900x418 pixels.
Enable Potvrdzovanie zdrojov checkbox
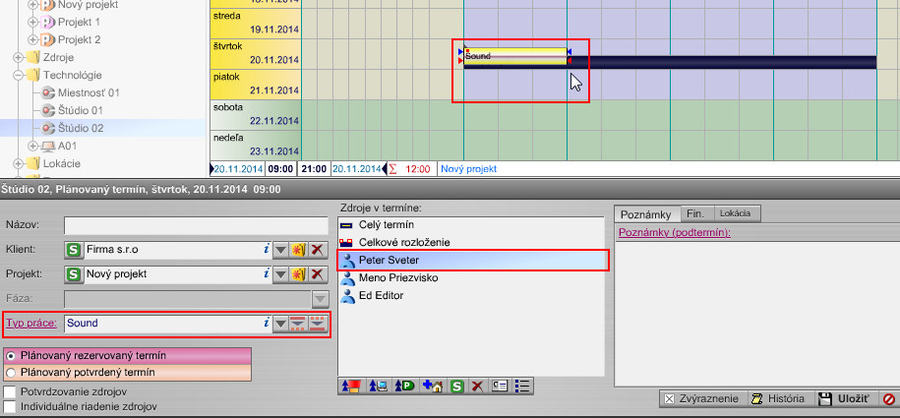point(10,391)
